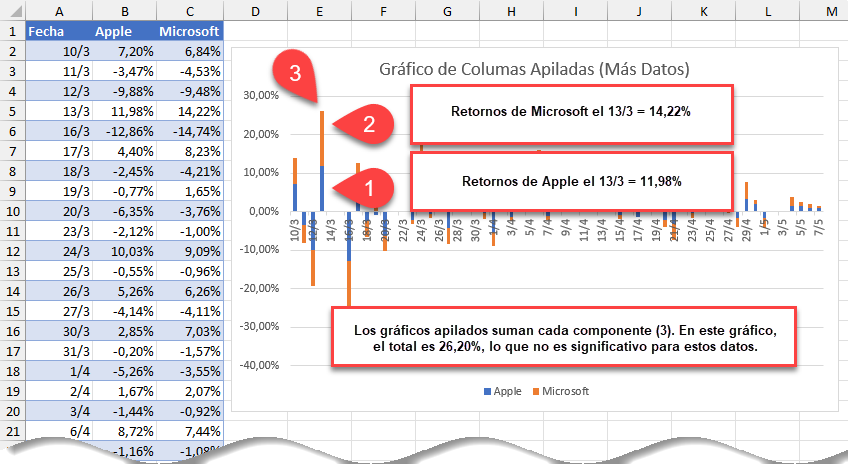Select row 1 by its row number
Screen dimensions: 848x464
[12, 31]
